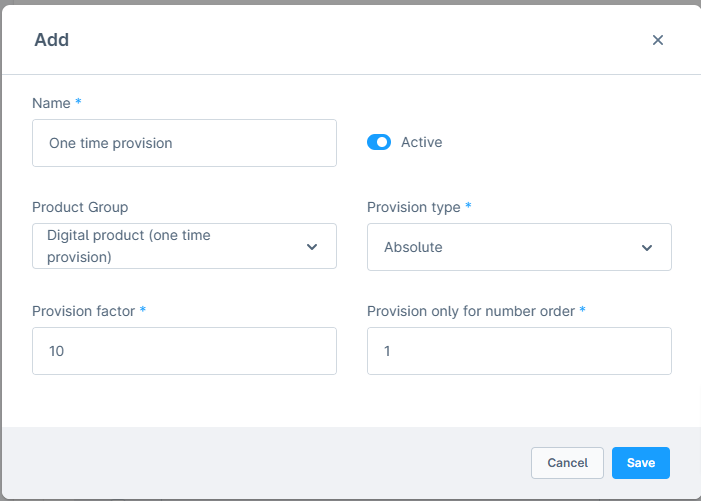Save the new provision
The height and width of the screenshot is (501, 701).
pos(640,463)
